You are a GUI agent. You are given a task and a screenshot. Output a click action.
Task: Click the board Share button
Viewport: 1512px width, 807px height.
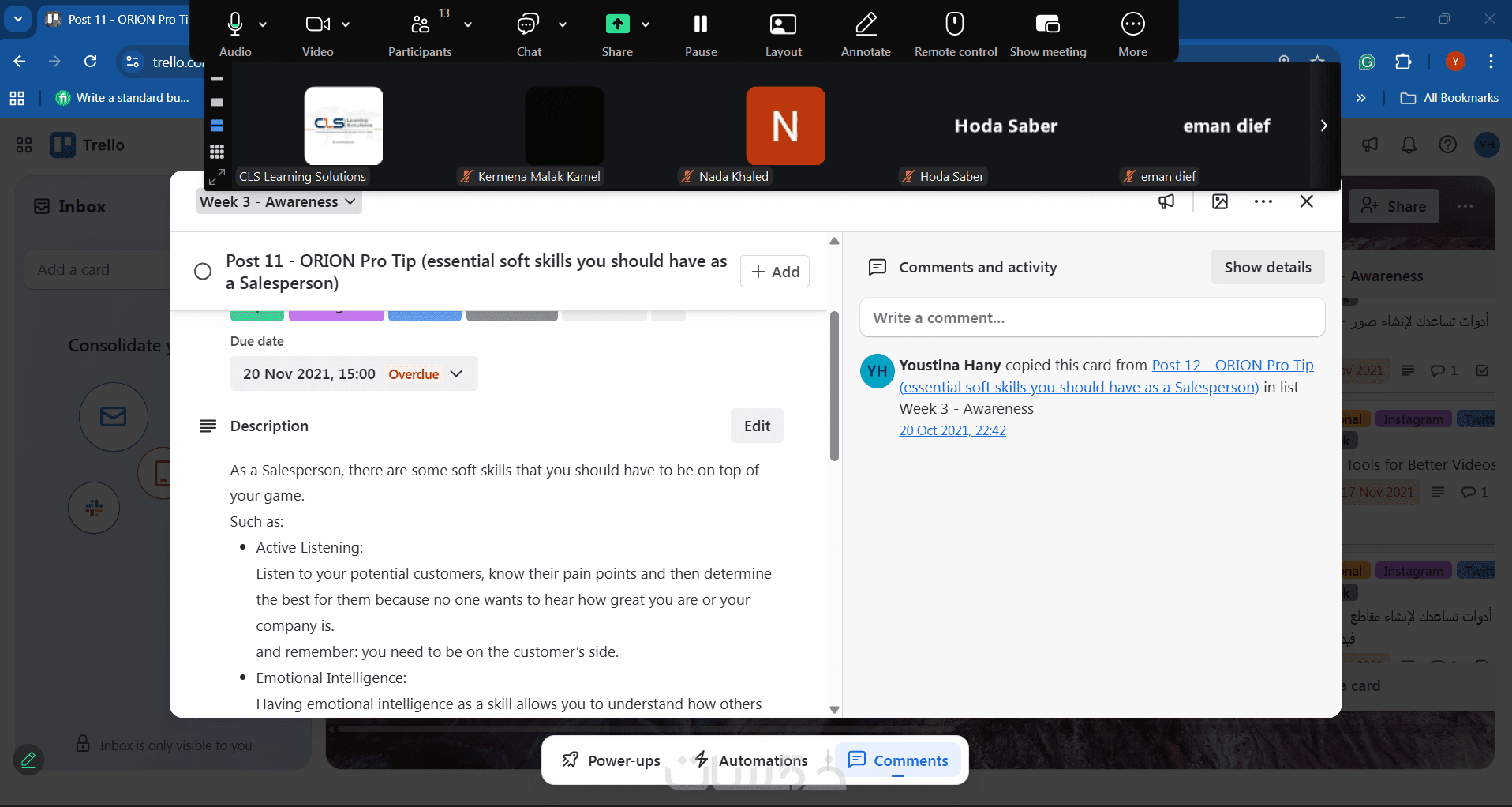1394,206
